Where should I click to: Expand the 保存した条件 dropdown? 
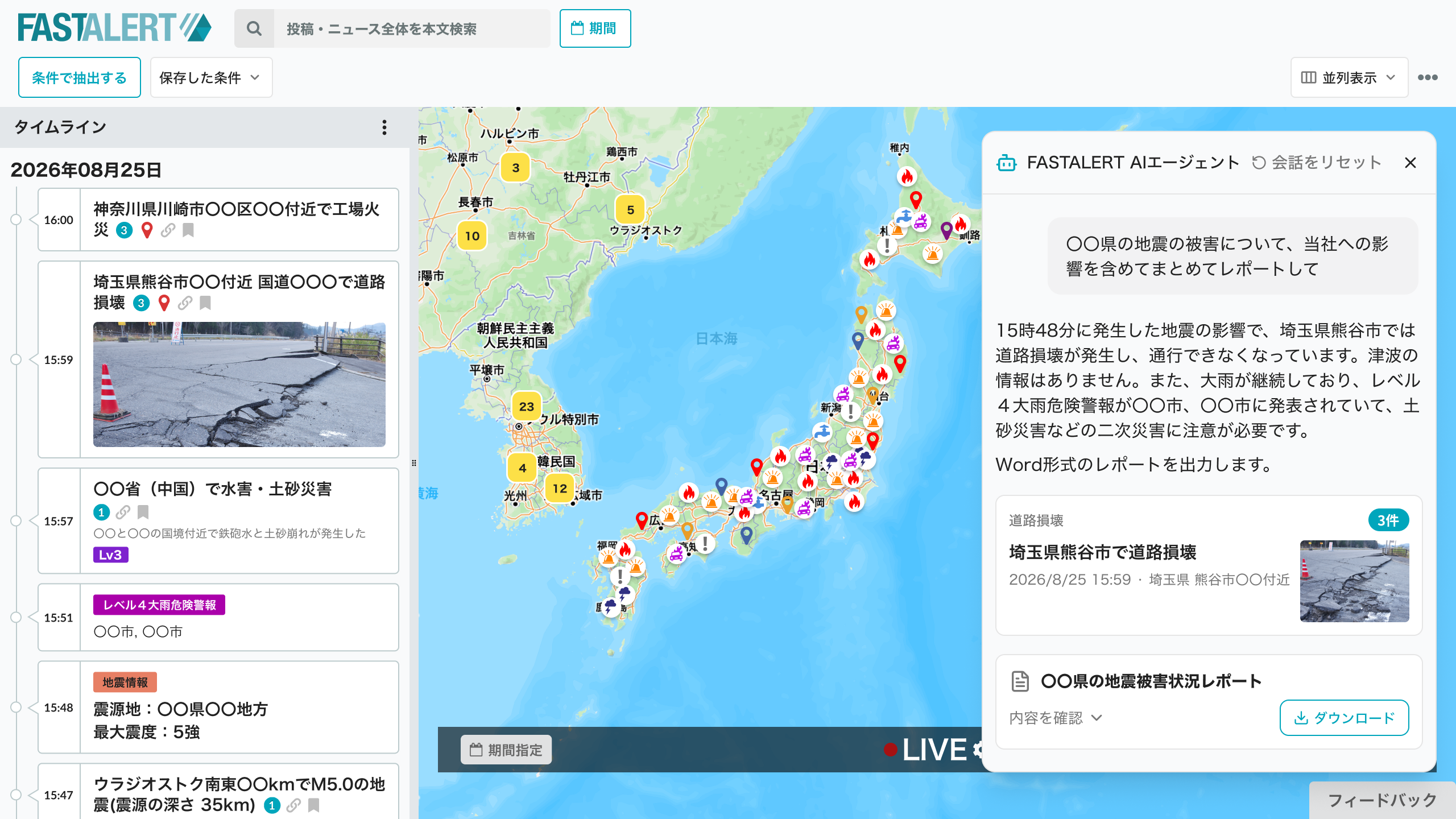click(211, 77)
